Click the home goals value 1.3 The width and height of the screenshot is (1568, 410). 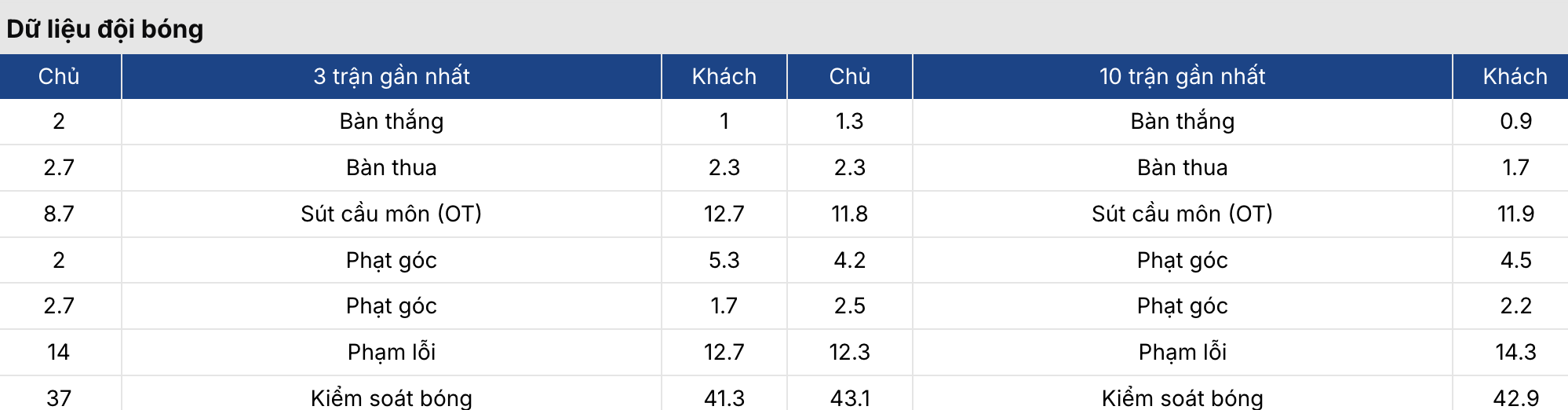849,121
